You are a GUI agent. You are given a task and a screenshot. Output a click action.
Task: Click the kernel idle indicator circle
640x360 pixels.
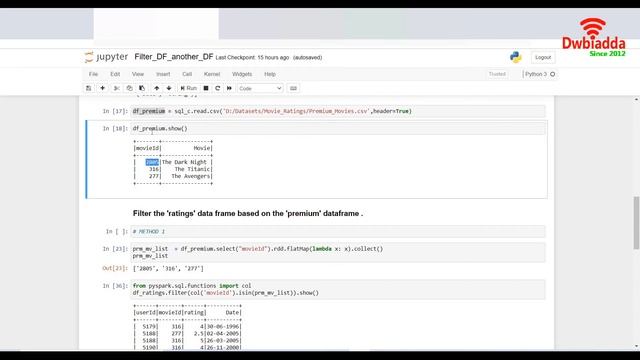click(553, 74)
